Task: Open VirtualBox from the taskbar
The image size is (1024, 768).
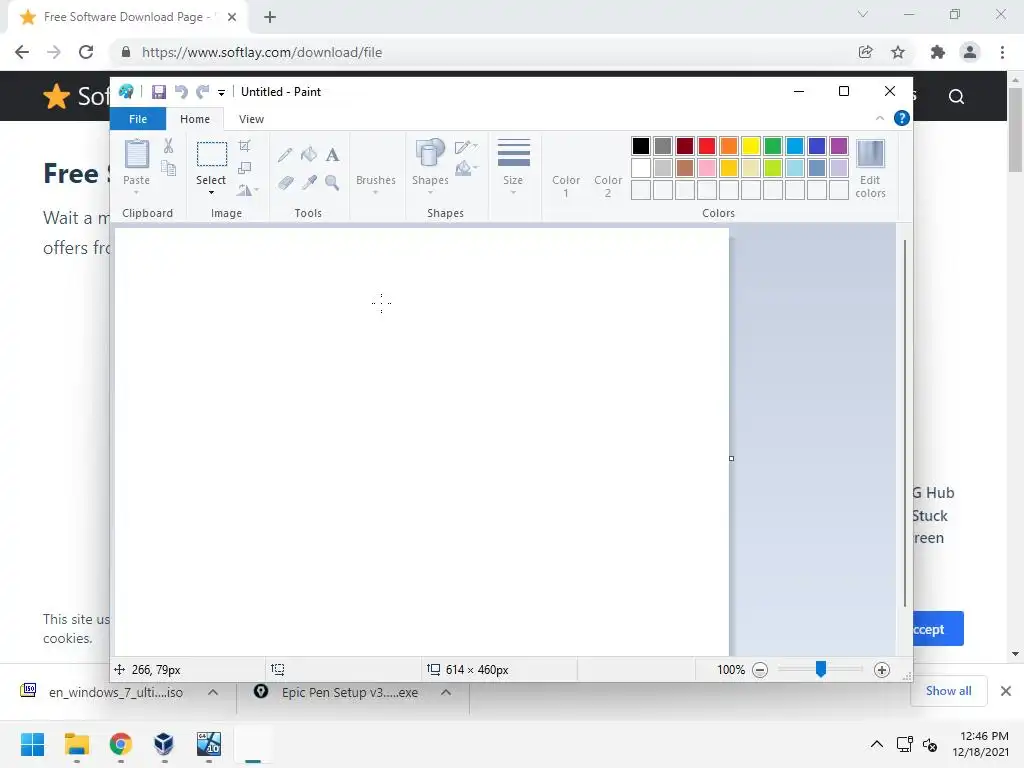Action: [x=164, y=744]
